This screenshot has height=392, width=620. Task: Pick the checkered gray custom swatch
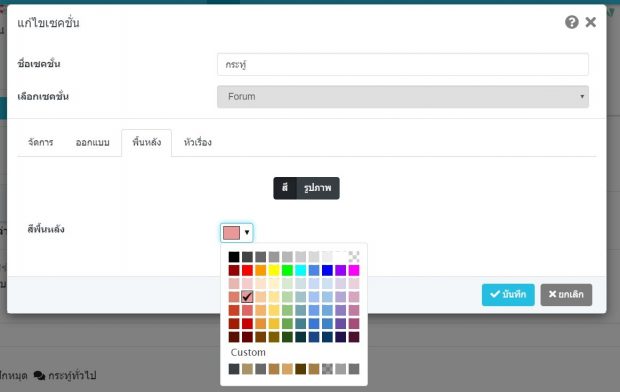[x=327, y=369]
